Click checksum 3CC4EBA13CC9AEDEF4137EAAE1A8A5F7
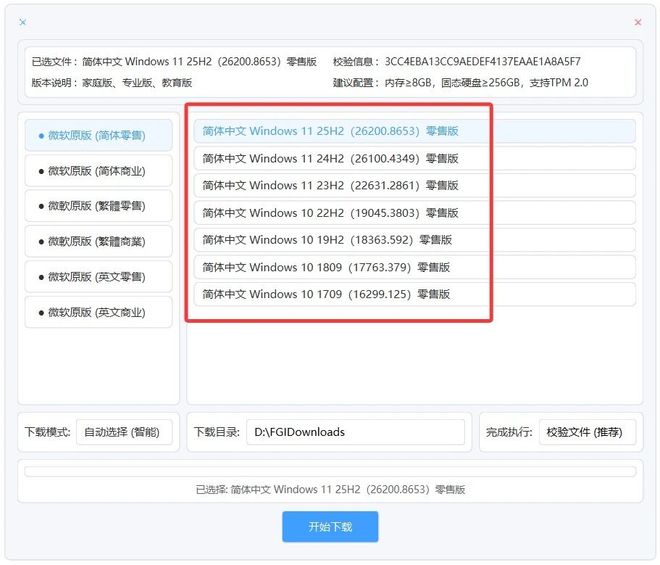 (x=482, y=62)
